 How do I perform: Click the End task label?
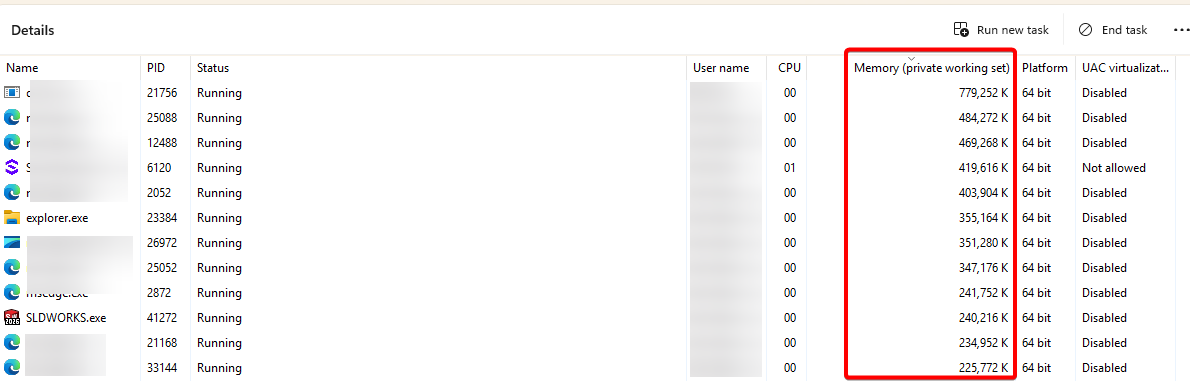tap(1124, 30)
